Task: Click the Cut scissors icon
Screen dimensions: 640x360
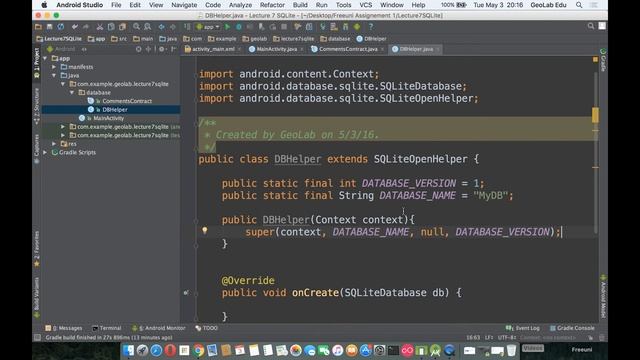Action: pos(100,27)
